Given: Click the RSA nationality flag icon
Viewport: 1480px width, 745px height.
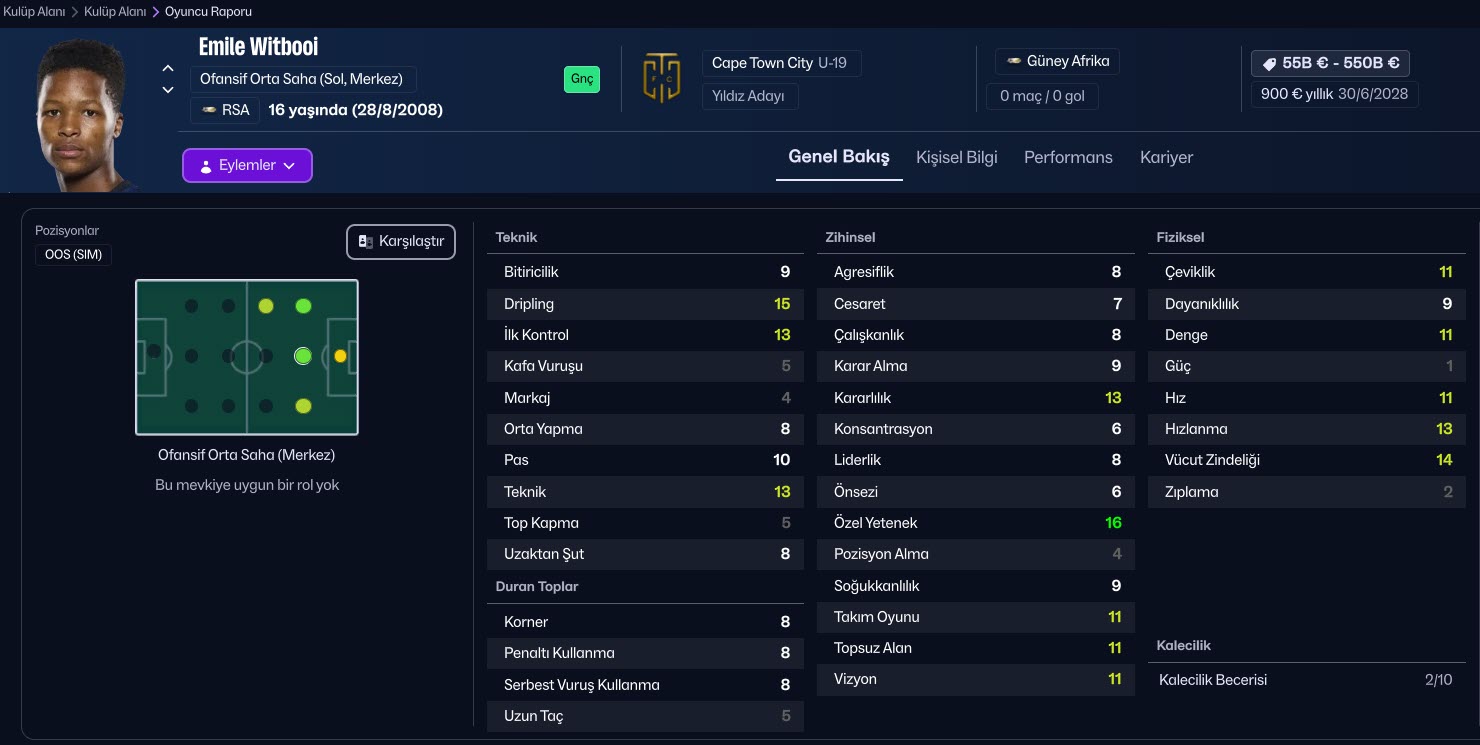Looking at the screenshot, I should pos(209,110).
